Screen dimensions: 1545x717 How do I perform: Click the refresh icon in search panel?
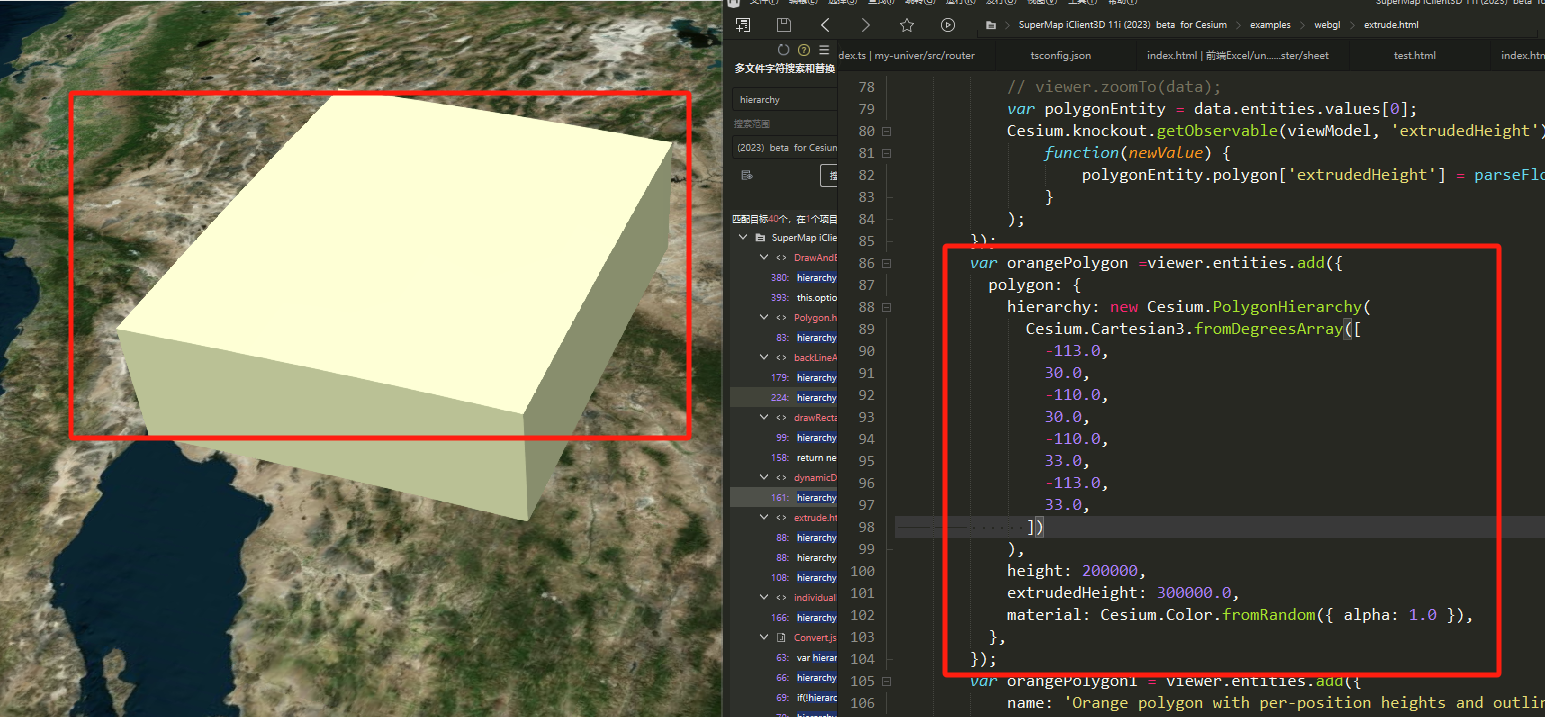coord(784,50)
